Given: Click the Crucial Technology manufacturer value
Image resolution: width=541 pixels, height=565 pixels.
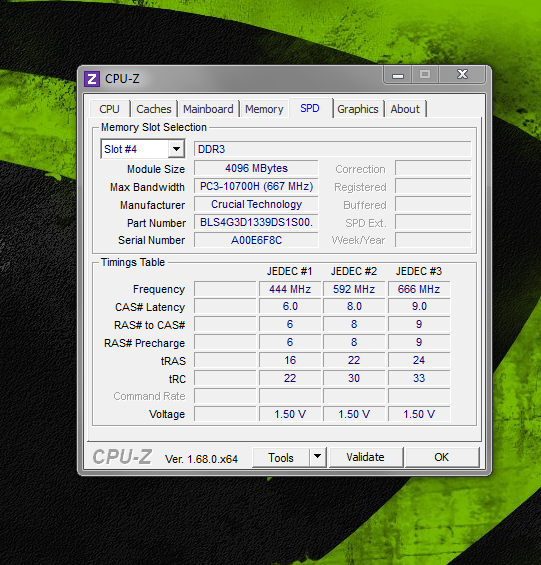Looking at the screenshot, I should 256,204.
